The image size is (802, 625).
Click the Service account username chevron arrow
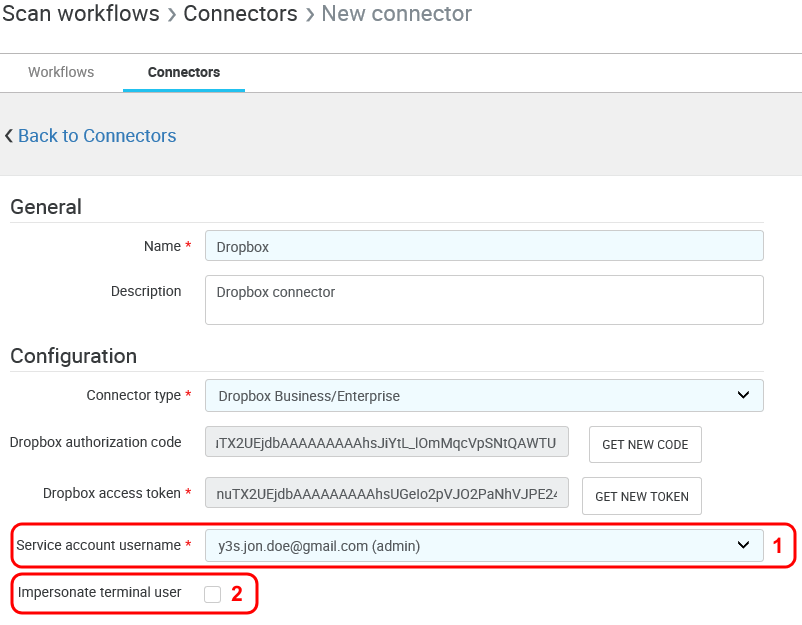743,545
